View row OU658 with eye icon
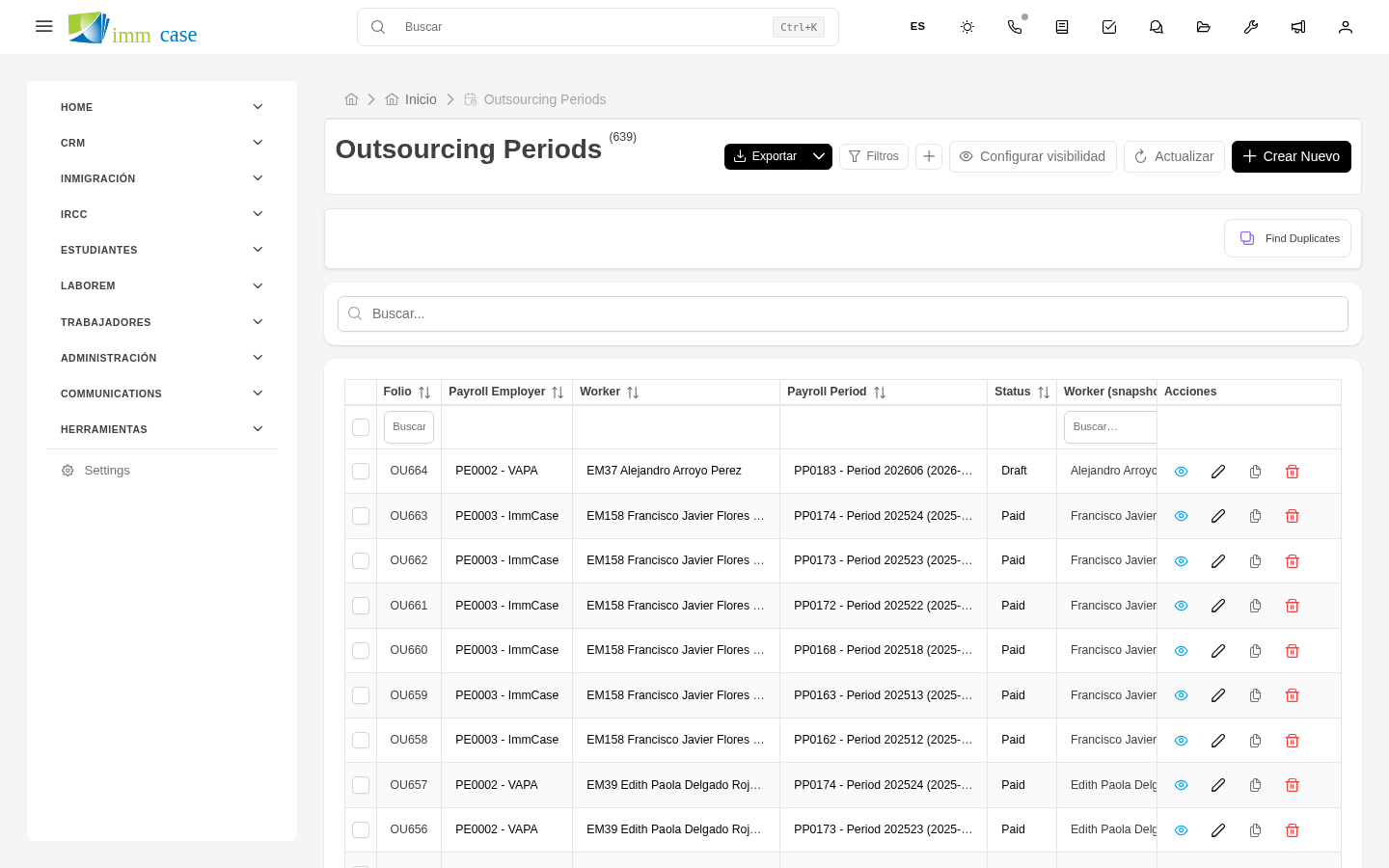Viewport: 1389px width, 868px height. point(1181,741)
